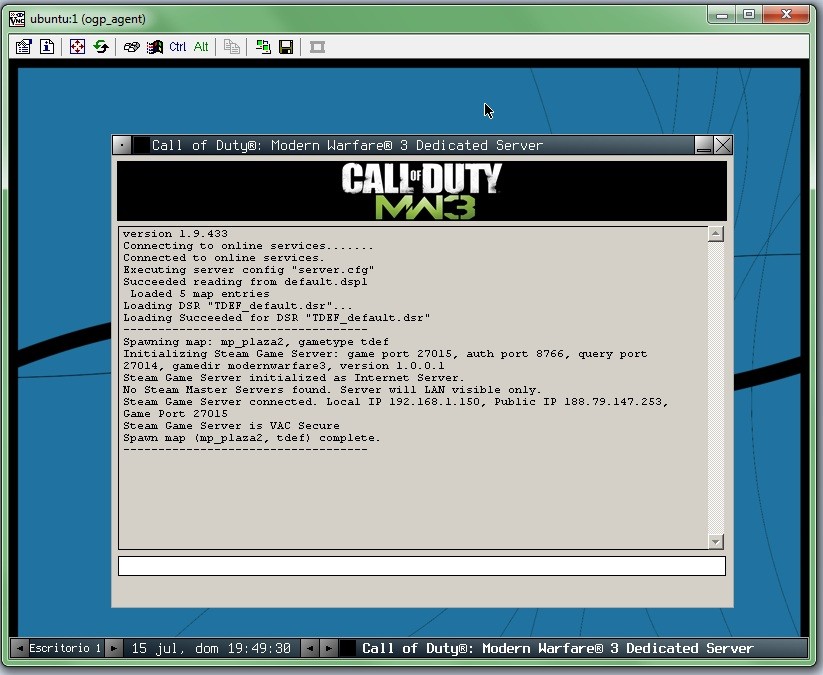Viewport: 823px width, 675px height.
Task: Toggle the Alt key in toolbar
Action: [201, 47]
